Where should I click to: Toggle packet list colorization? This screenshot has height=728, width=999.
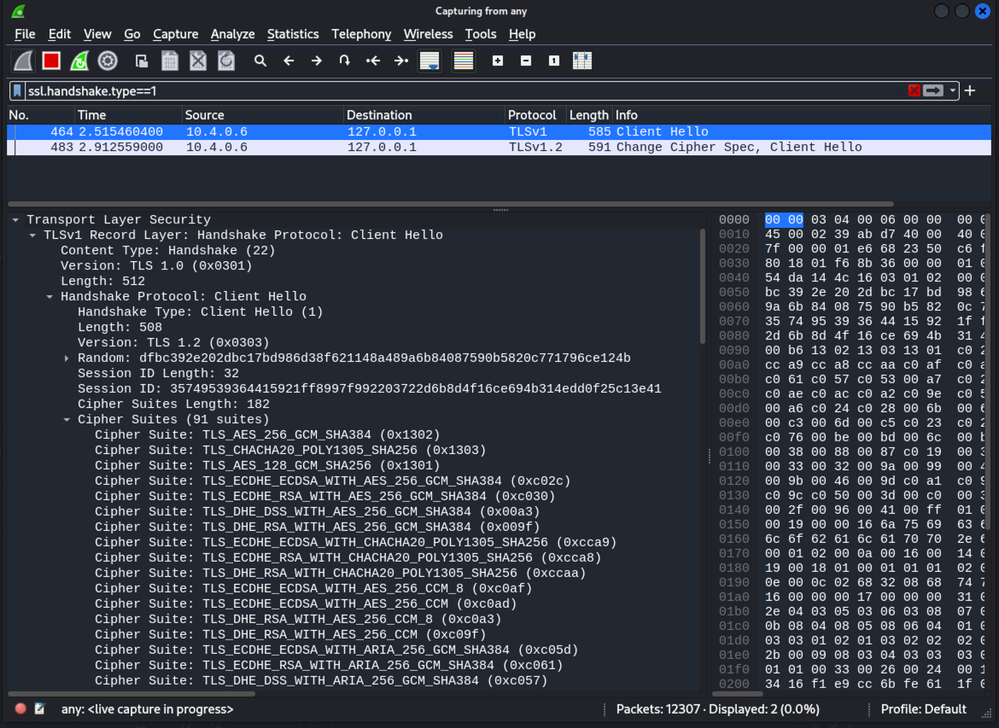463,61
